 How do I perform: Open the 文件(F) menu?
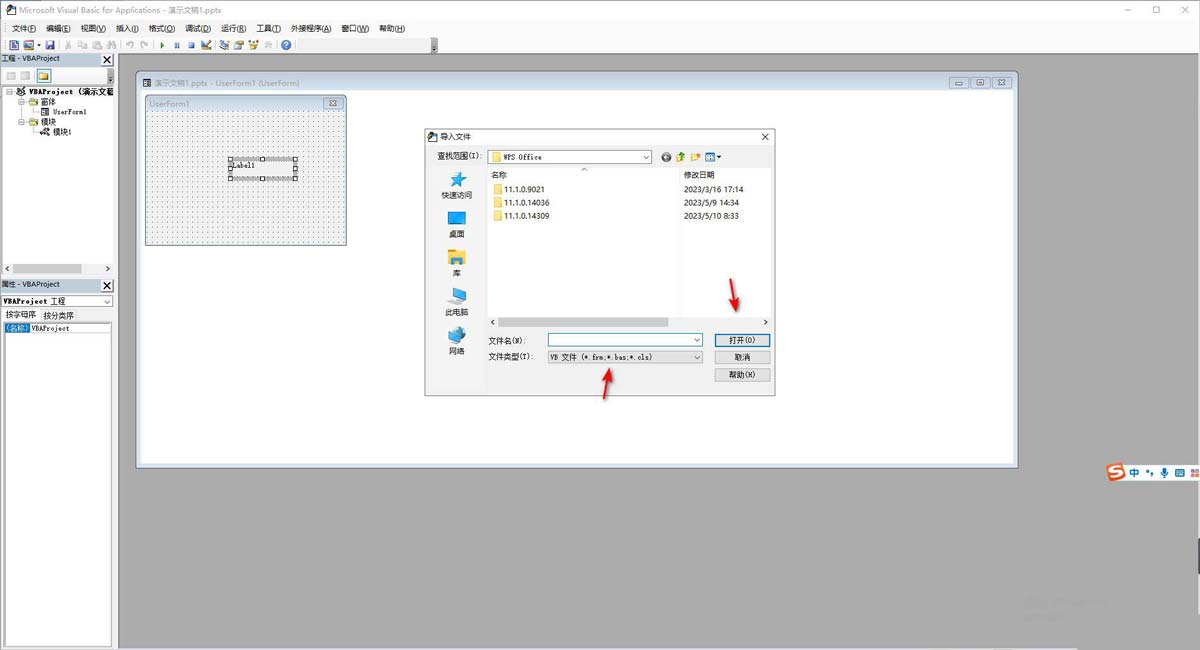(24, 28)
